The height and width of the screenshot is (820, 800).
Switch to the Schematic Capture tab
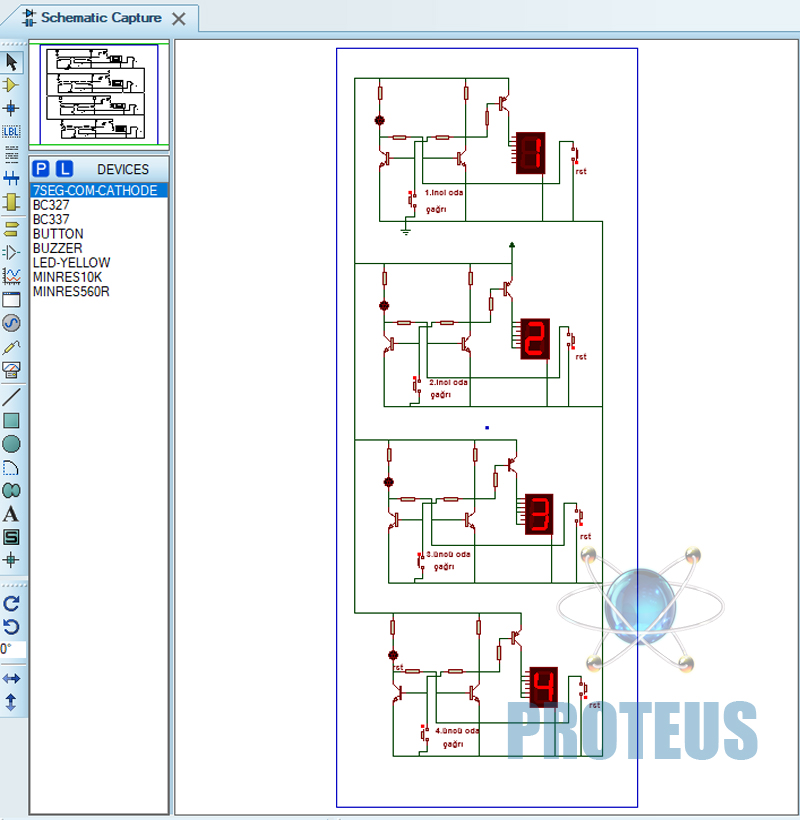[x=99, y=18]
